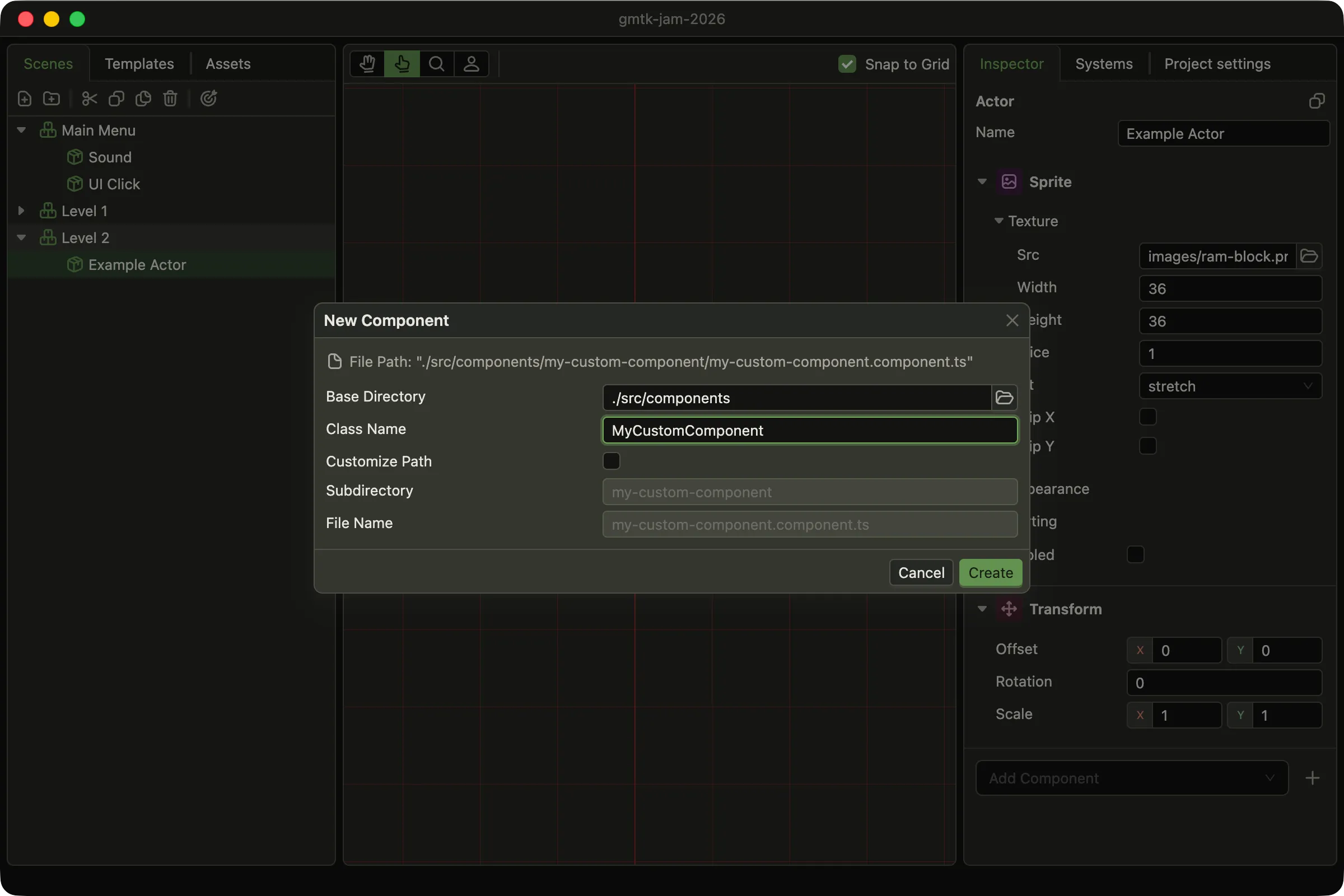Click the plus icon beside Add Component
Viewport: 1344px width, 896px height.
click(x=1313, y=778)
